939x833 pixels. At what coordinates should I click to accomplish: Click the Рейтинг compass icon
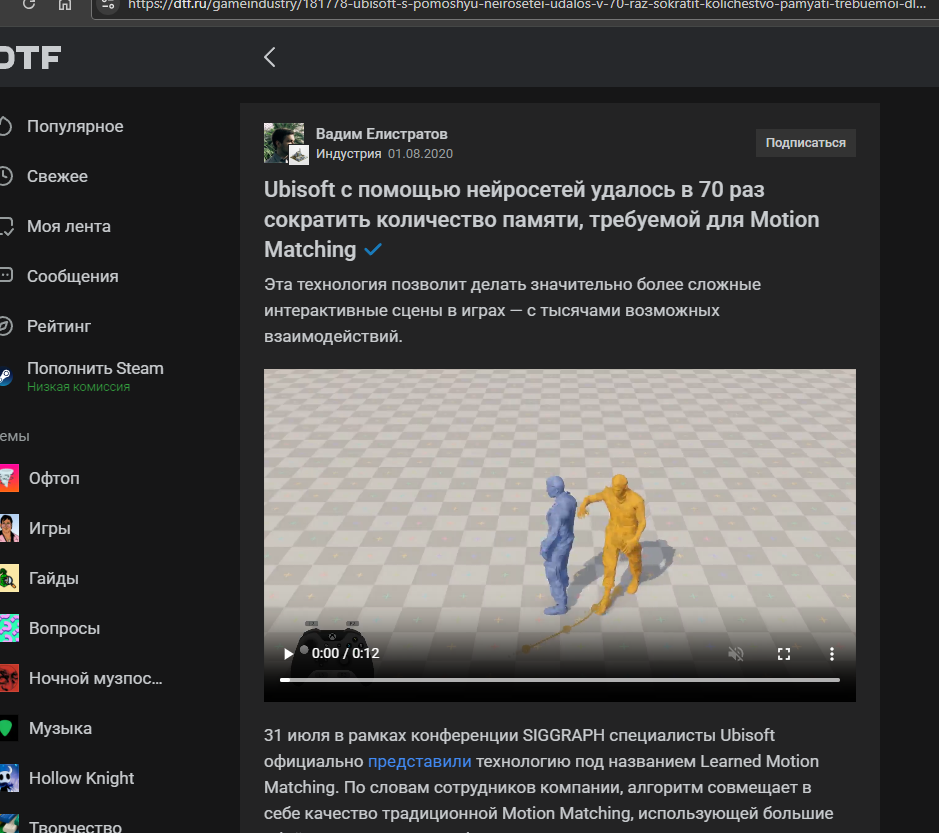[x=5, y=326]
